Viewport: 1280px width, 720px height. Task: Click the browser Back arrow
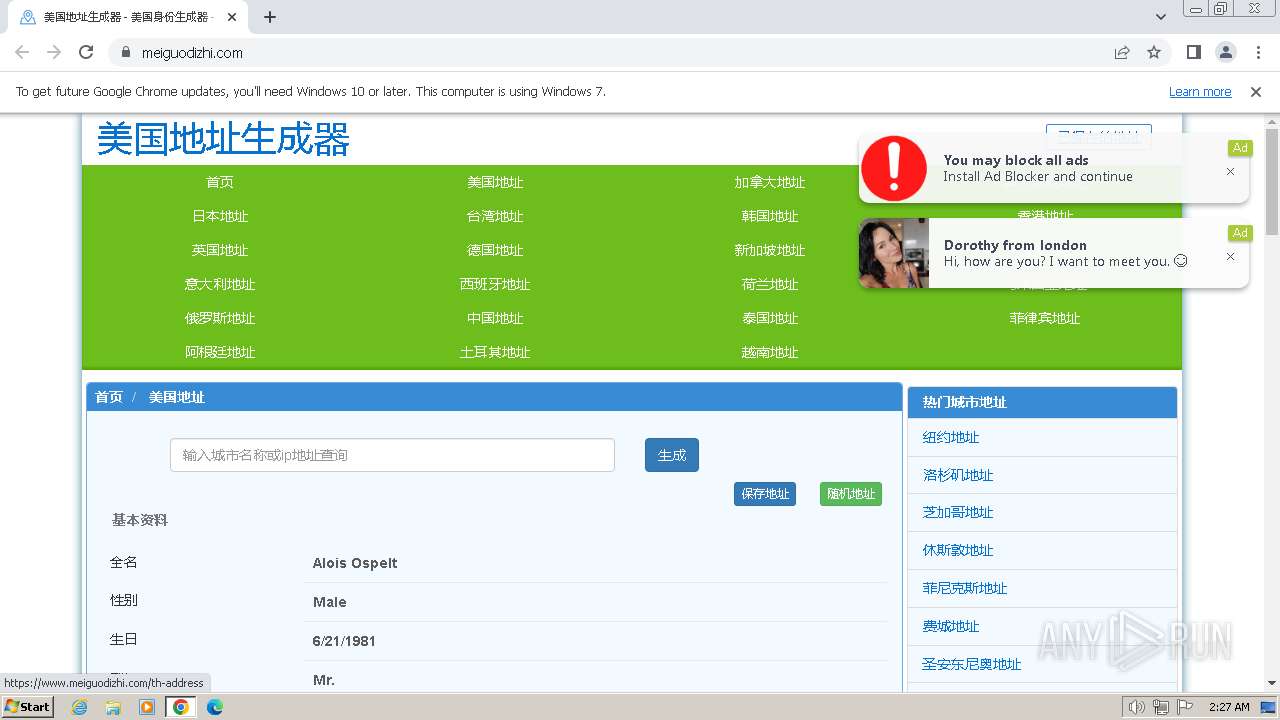pos(22,52)
